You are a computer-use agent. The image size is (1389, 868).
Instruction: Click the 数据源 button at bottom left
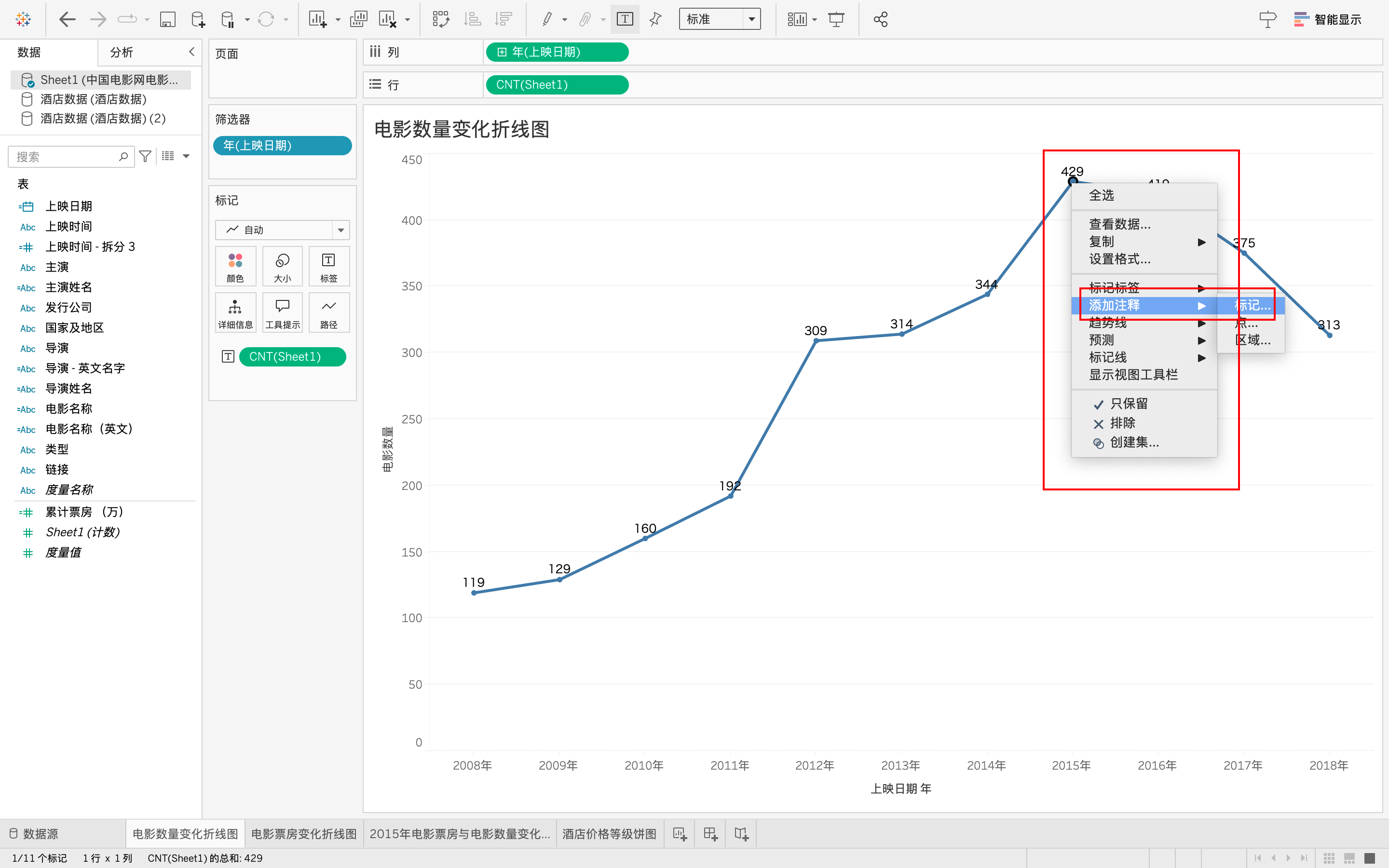(34, 834)
